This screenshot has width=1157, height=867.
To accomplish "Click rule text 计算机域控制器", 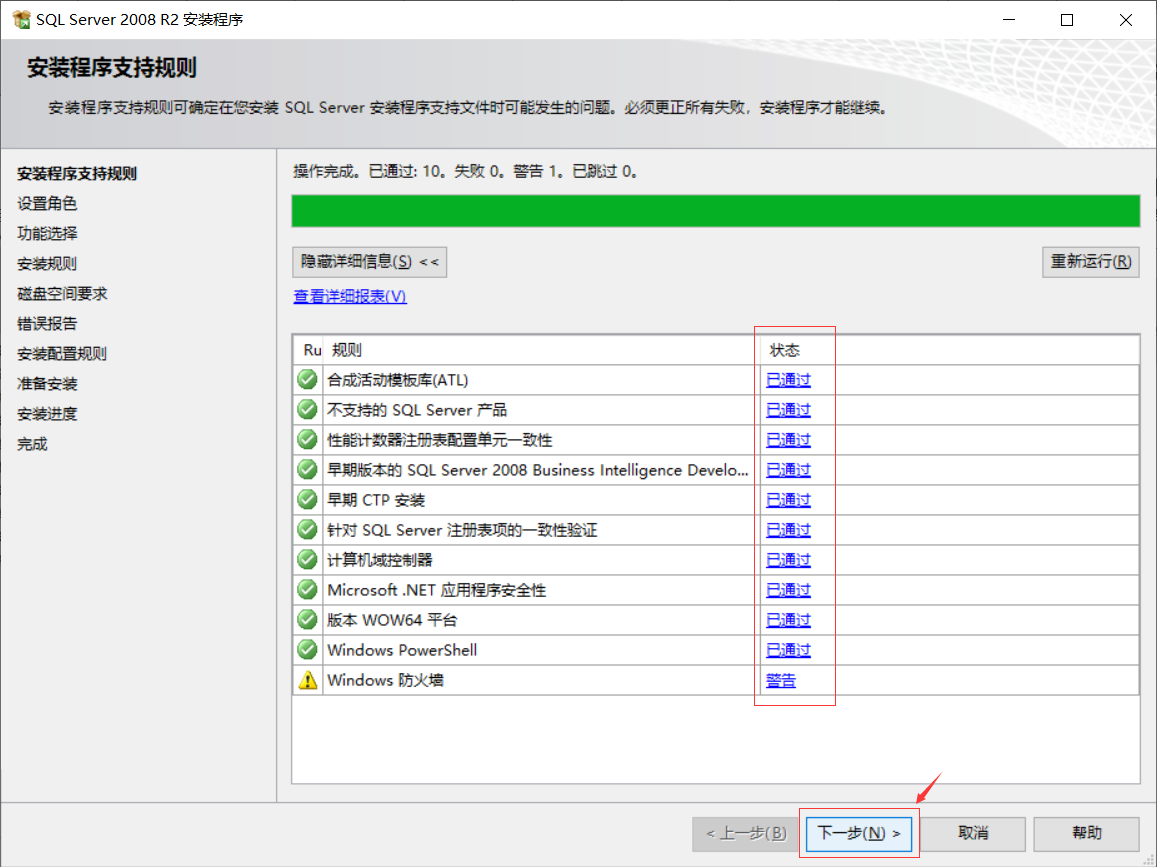I will point(380,560).
